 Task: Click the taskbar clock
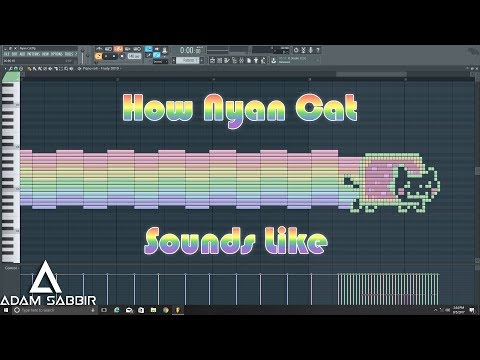[459, 310]
